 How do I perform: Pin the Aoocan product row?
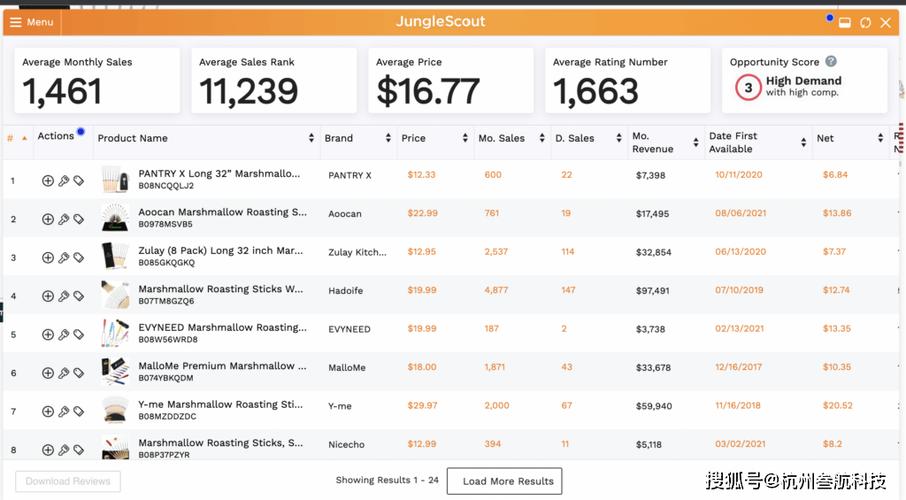[64, 219]
